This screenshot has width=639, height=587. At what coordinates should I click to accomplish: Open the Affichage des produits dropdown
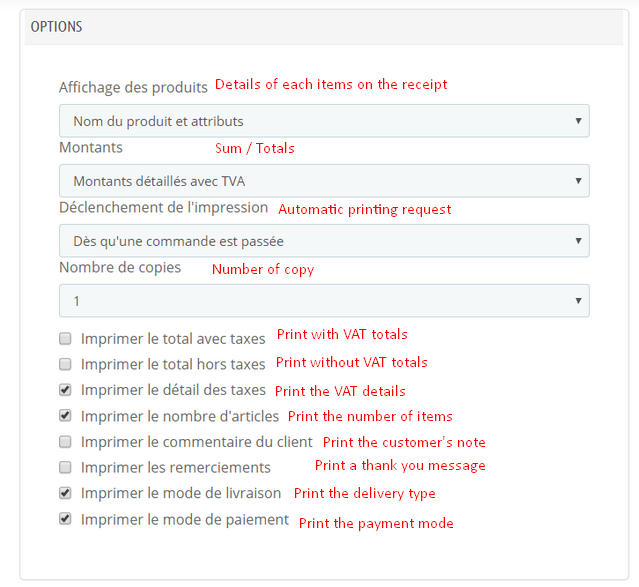[324, 121]
